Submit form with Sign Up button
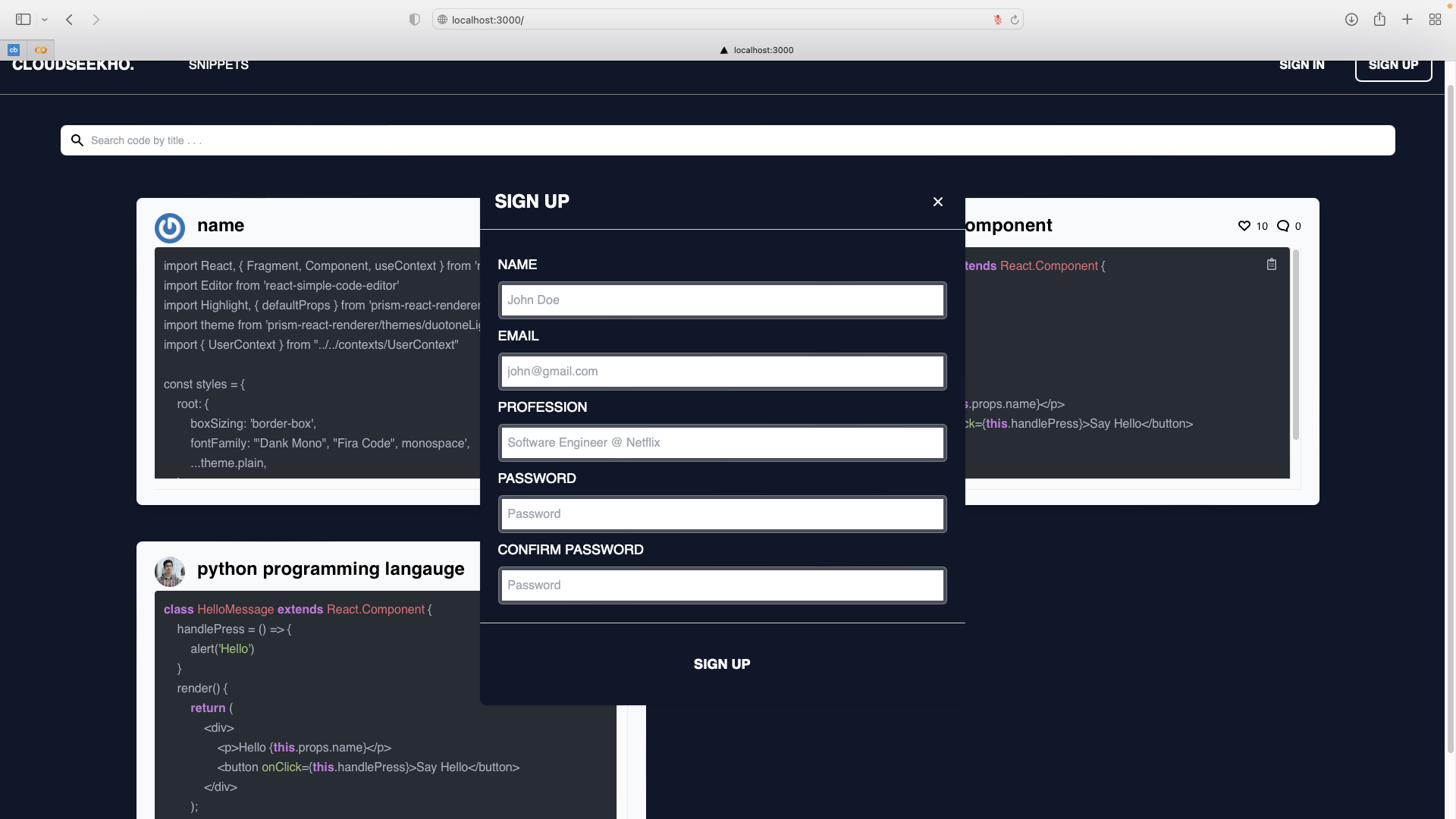 tap(722, 664)
